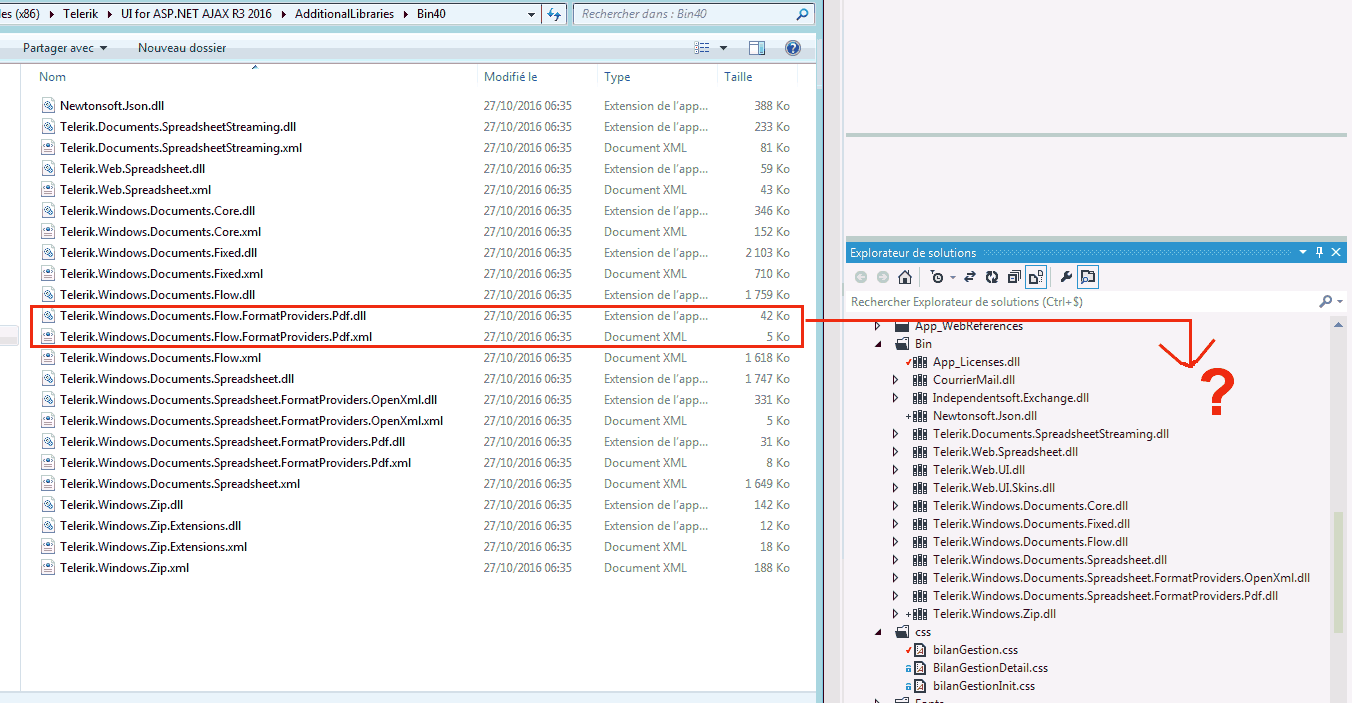Click AdditionalLibraries in the breadcrumb path
This screenshot has width=1352, height=703.
tap(344, 14)
